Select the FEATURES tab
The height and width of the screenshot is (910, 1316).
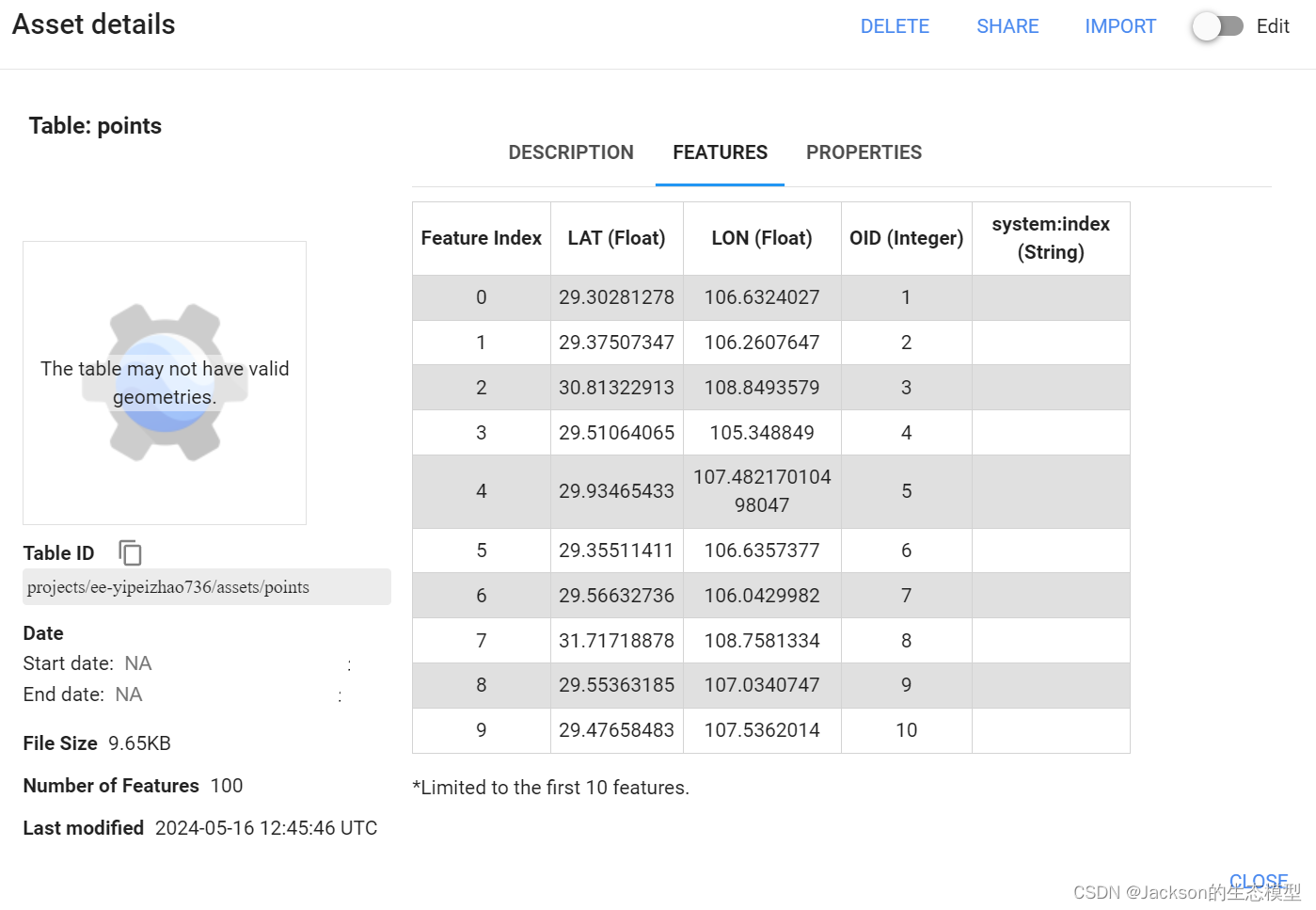pos(720,152)
